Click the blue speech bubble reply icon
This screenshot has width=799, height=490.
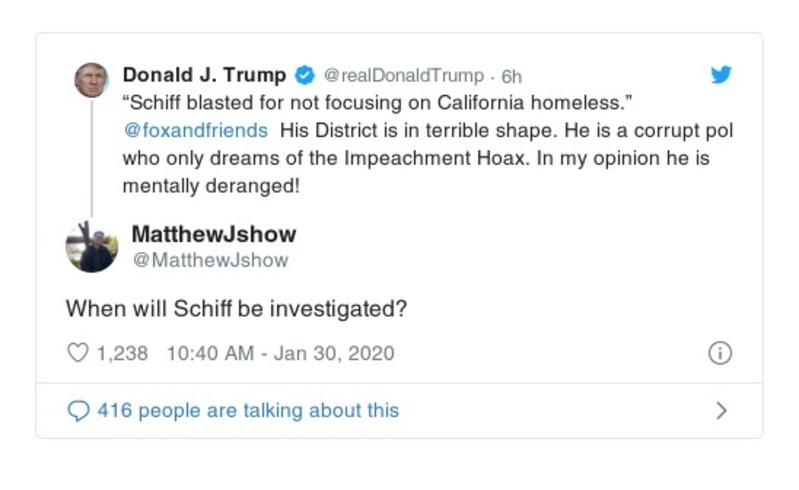click(78, 411)
